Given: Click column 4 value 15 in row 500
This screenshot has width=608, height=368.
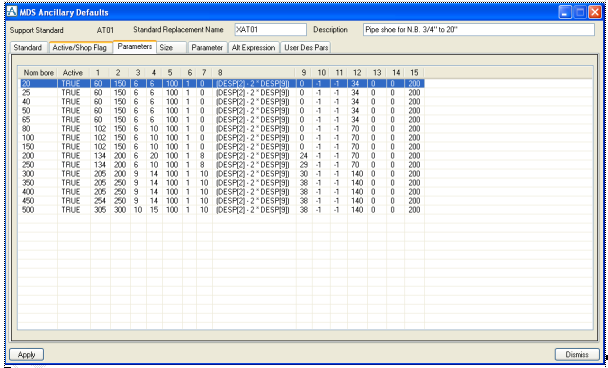Looking at the screenshot, I should tap(154, 210).
